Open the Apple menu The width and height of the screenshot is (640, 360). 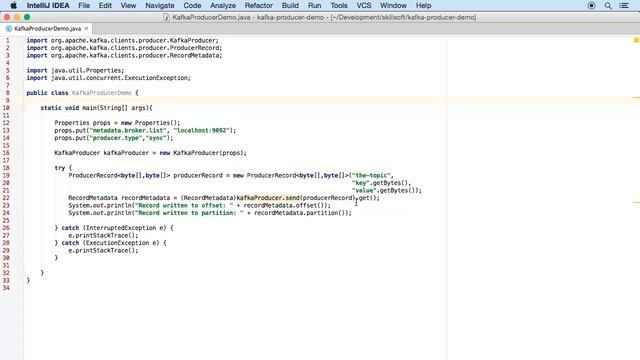click(13, 5)
